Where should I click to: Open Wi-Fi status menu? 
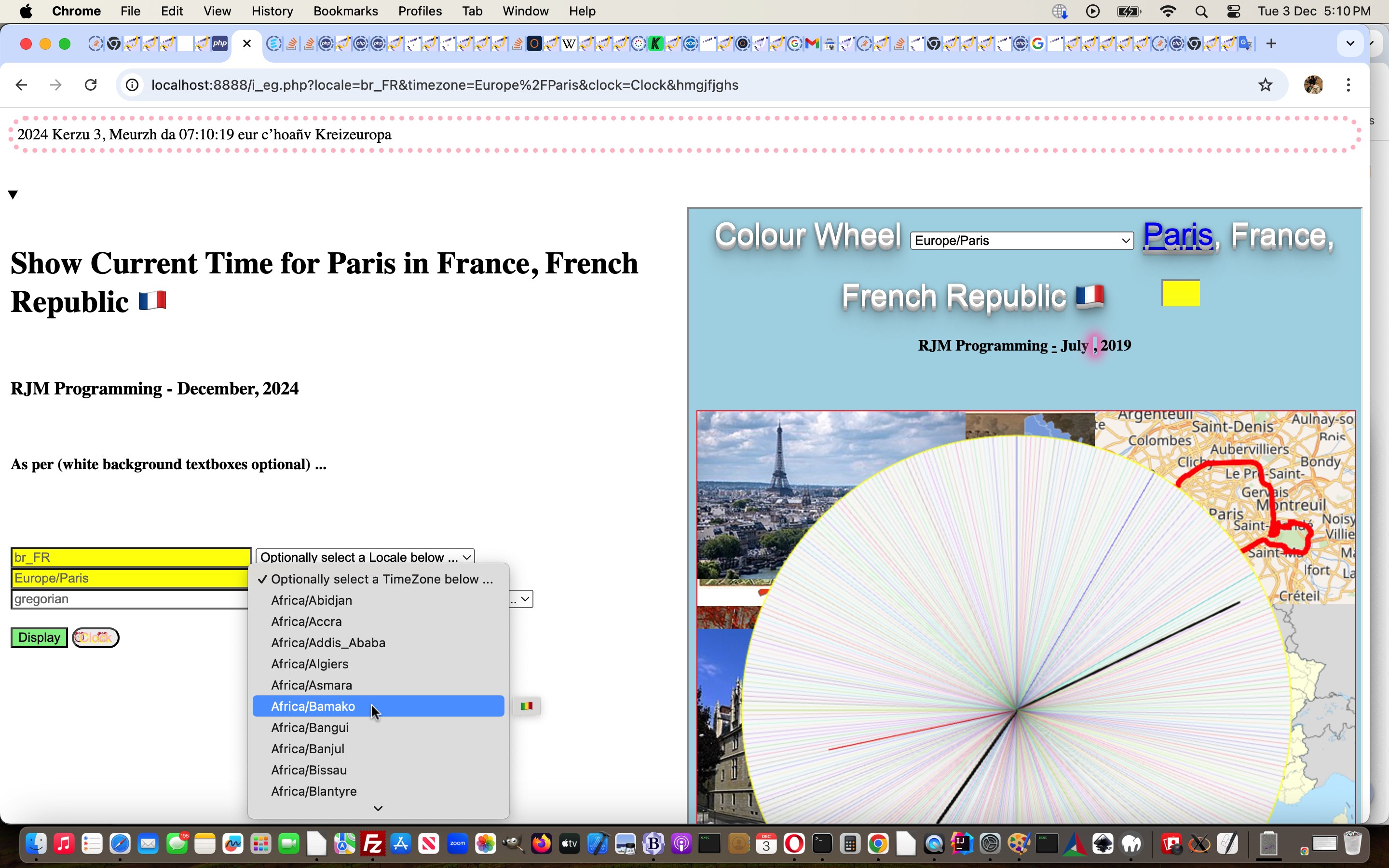click(1168, 12)
